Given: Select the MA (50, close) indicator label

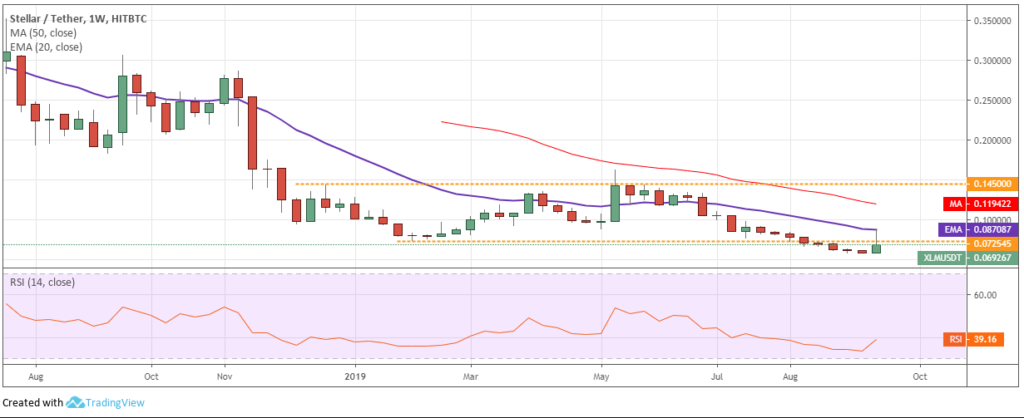Looking at the screenshot, I should [43, 33].
